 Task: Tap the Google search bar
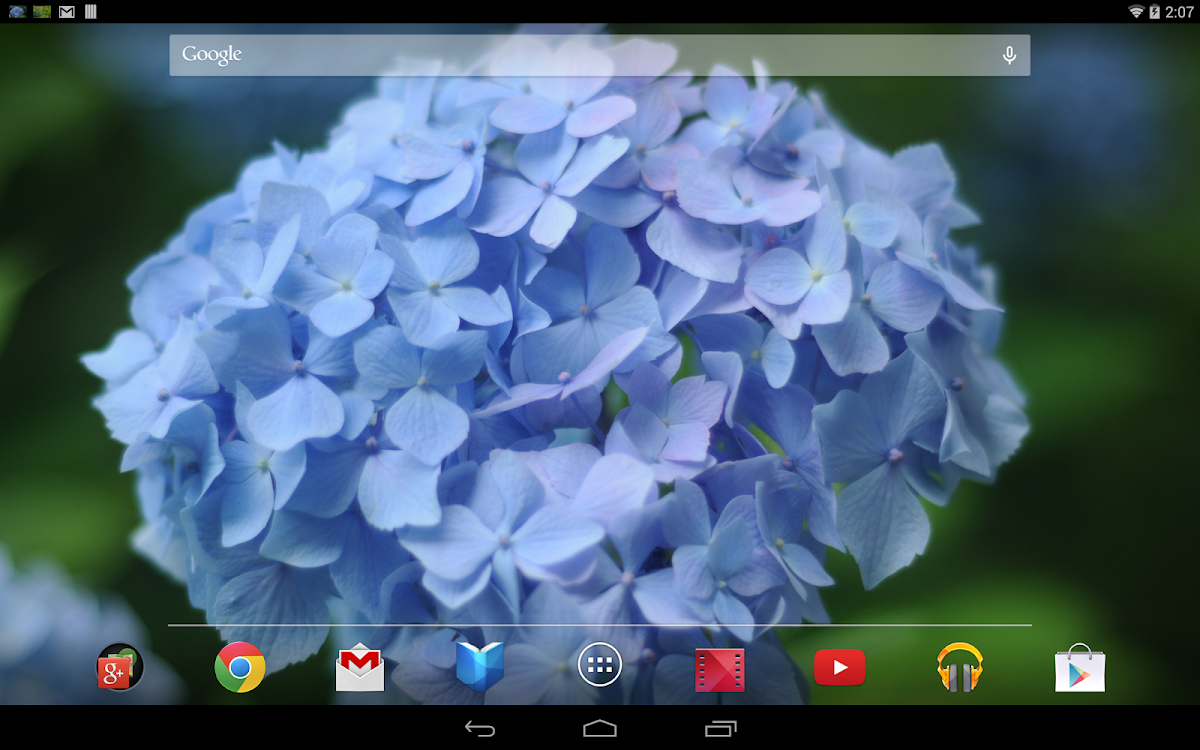point(600,55)
